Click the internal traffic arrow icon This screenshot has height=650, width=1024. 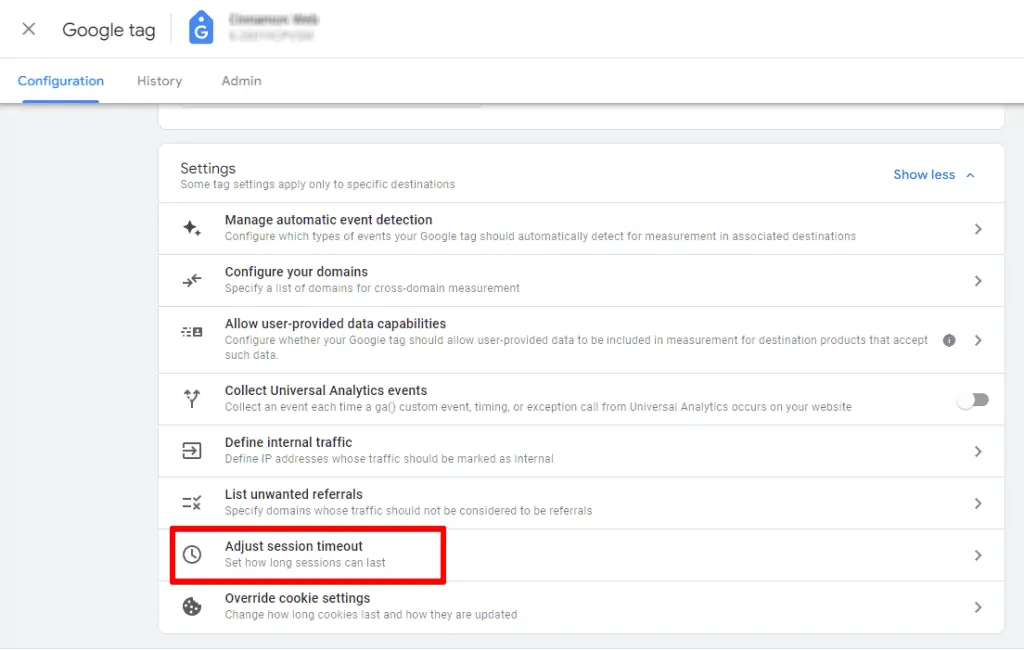(191, 450)
